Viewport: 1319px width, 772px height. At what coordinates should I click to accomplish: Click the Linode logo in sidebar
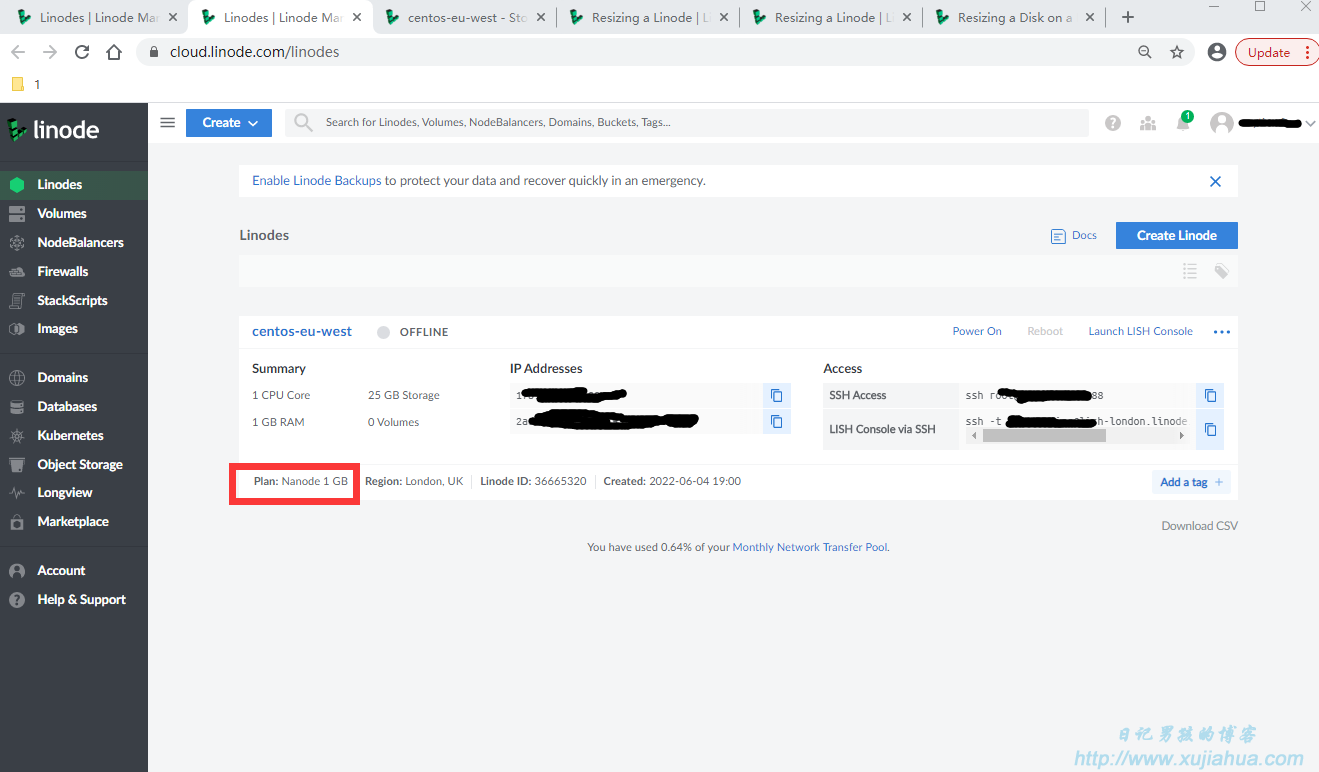[x=53, y=130]
